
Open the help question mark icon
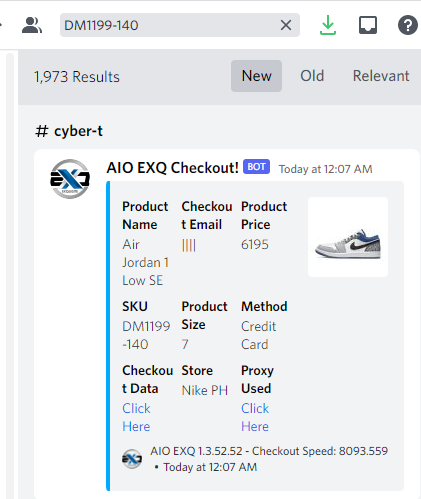[408, 25]
